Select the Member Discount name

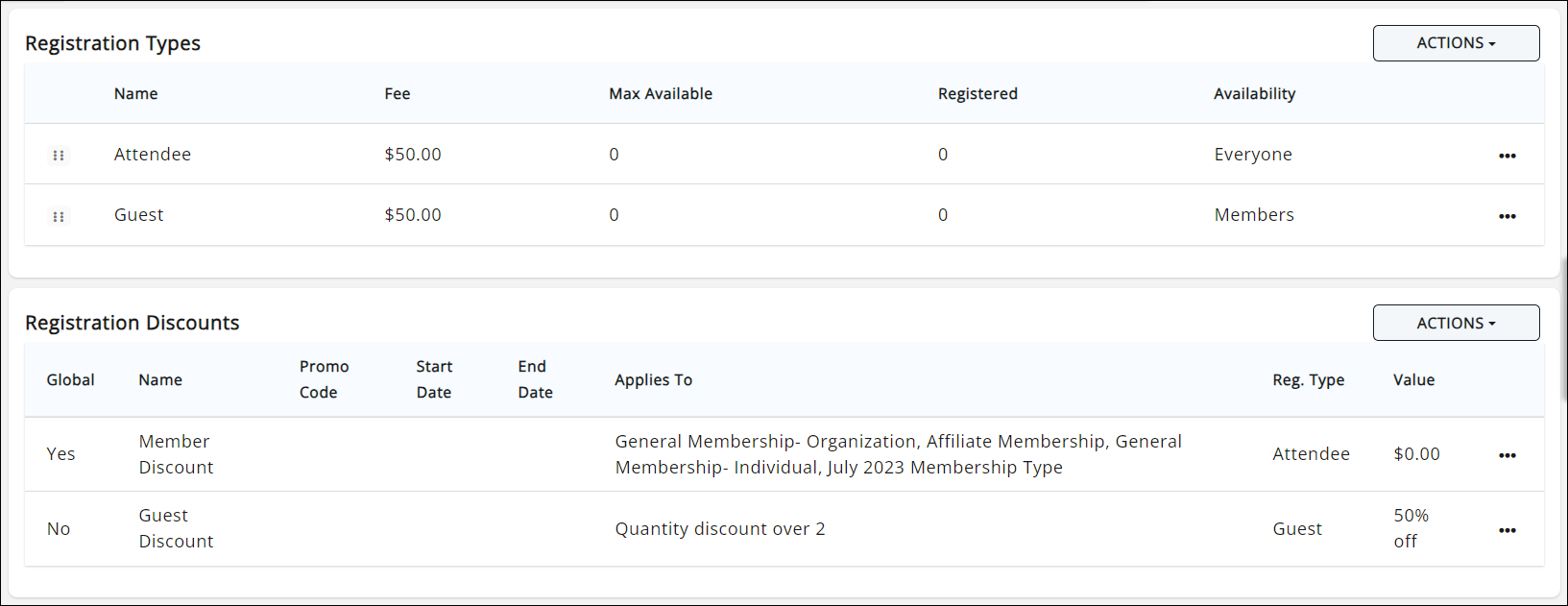pos(175,454)
